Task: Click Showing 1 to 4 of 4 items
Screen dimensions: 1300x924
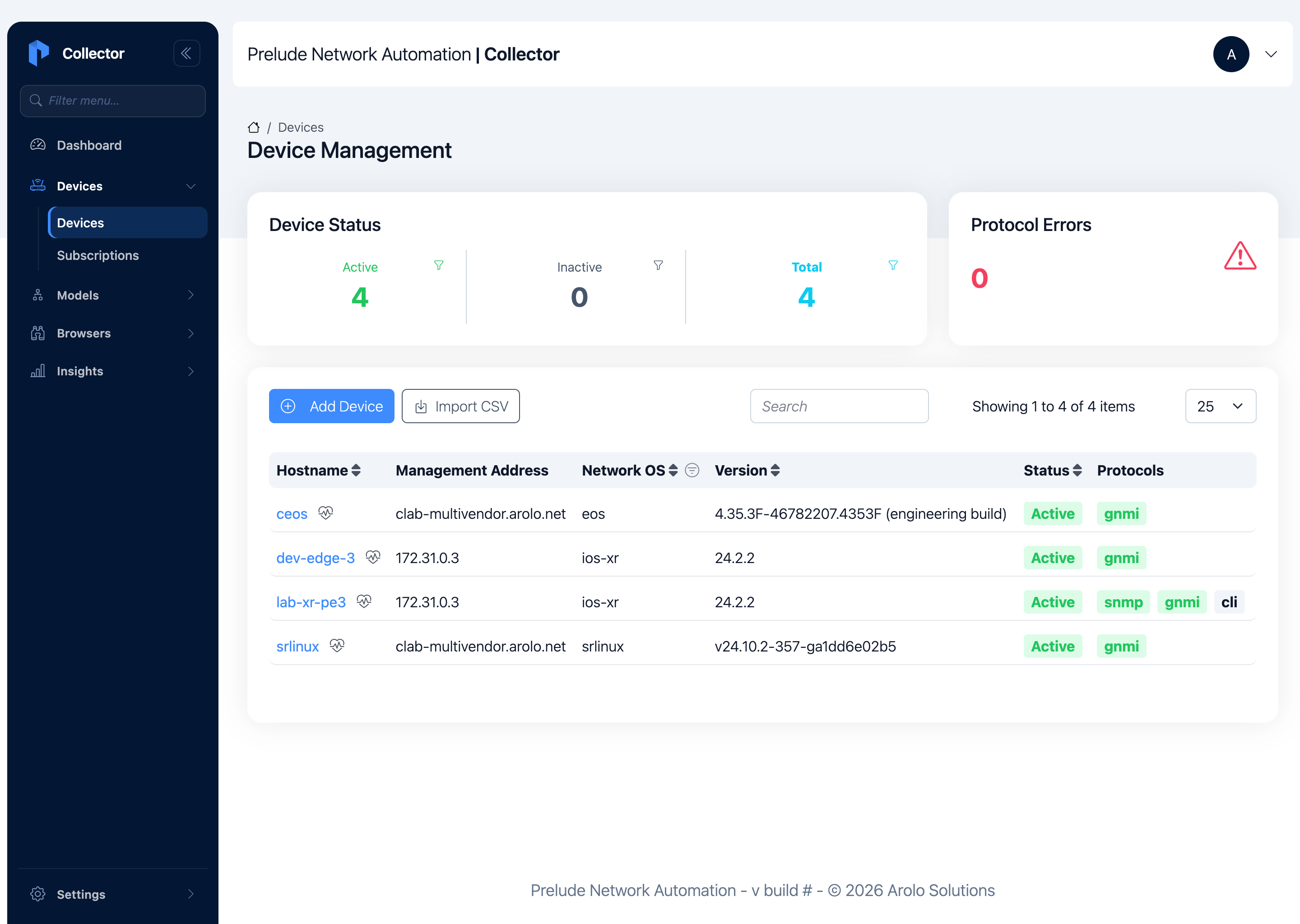Action: 1053,406
